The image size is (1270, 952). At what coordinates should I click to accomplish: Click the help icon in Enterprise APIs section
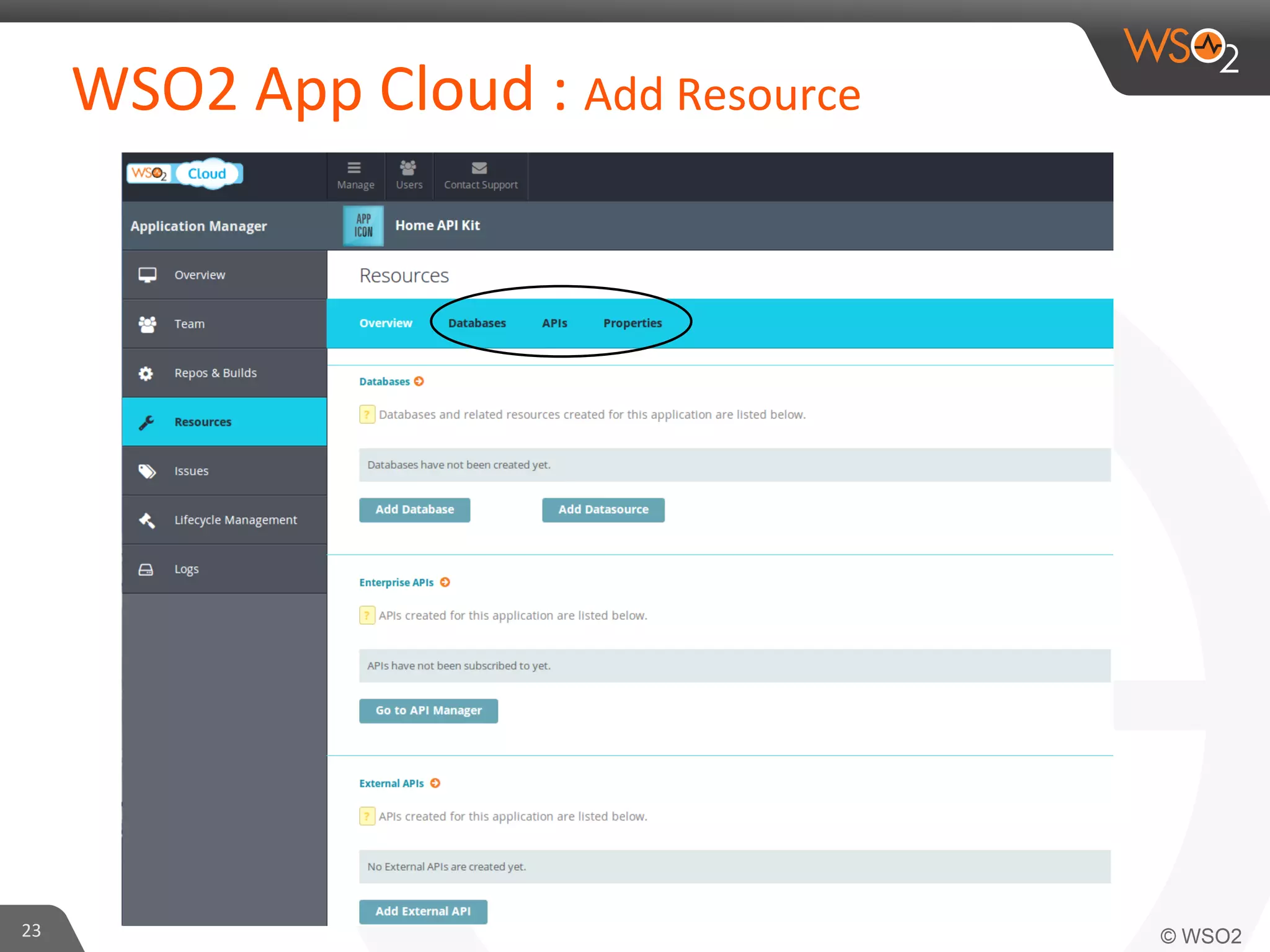click(367, 615)
